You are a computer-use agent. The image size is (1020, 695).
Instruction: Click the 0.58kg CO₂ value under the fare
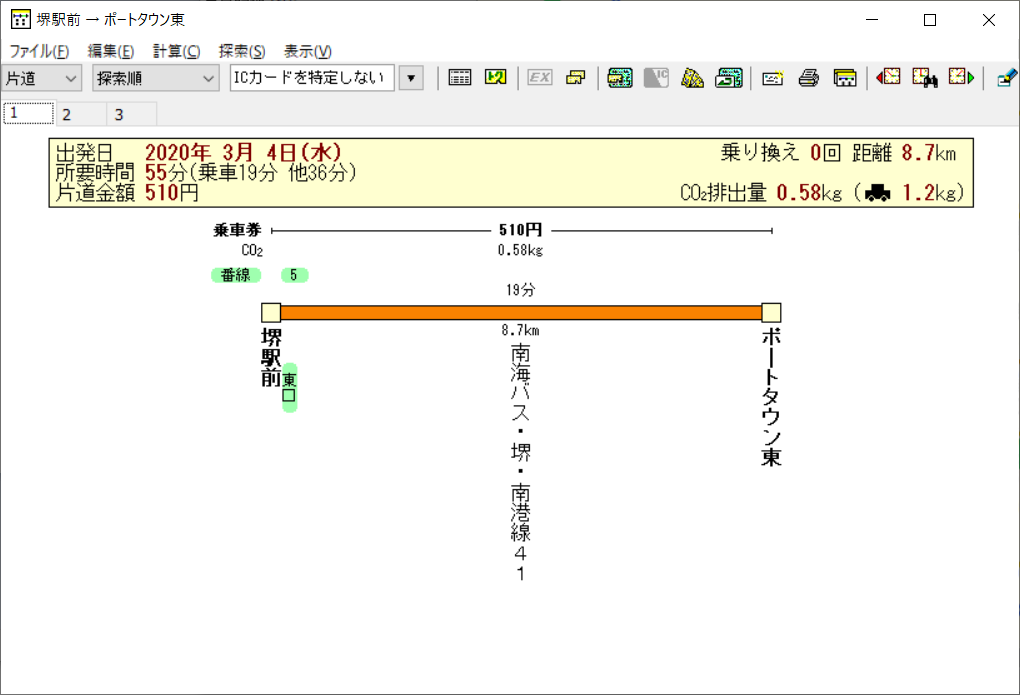[x=520, y=250]
